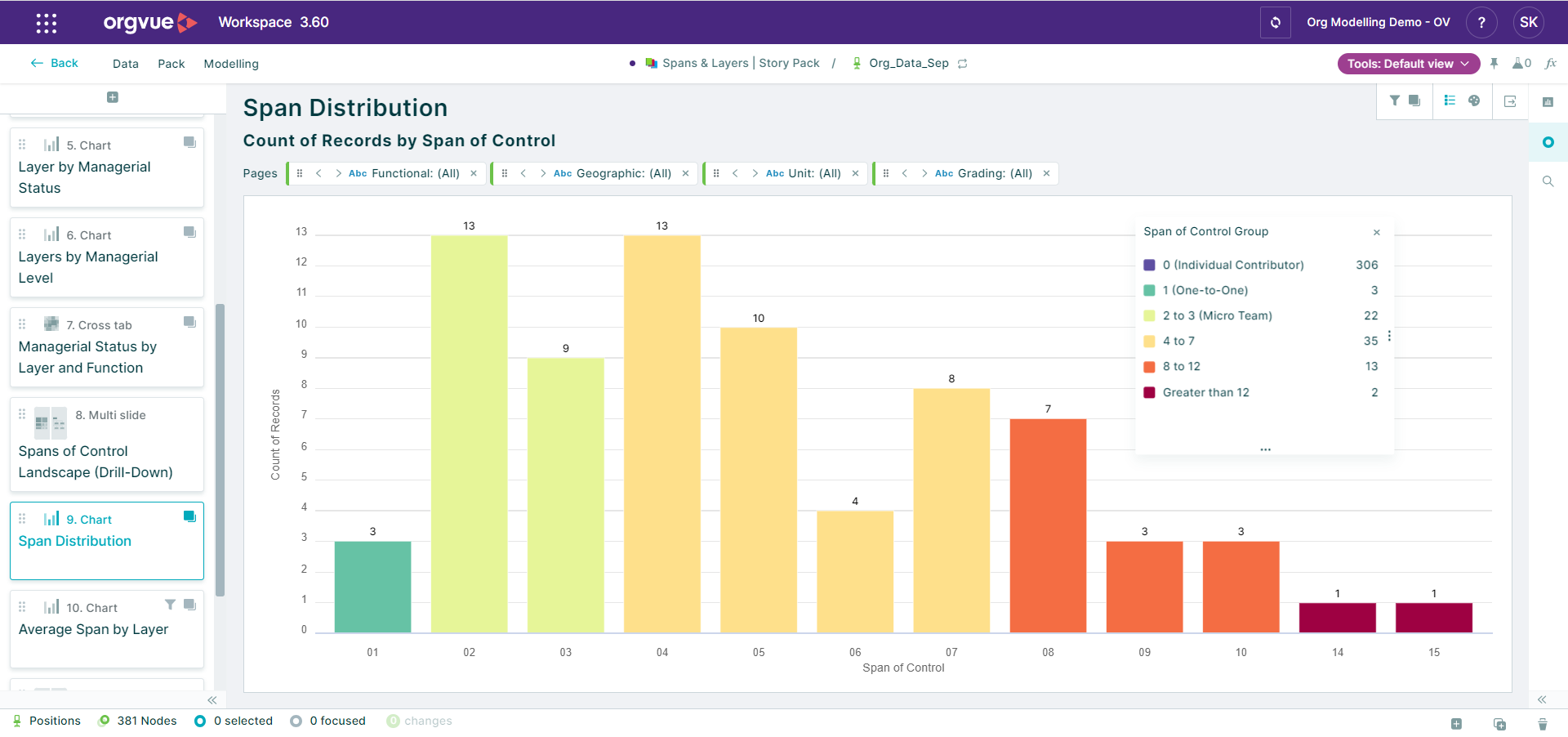
Task: Open the Pack menu
Action: (171, 64)
